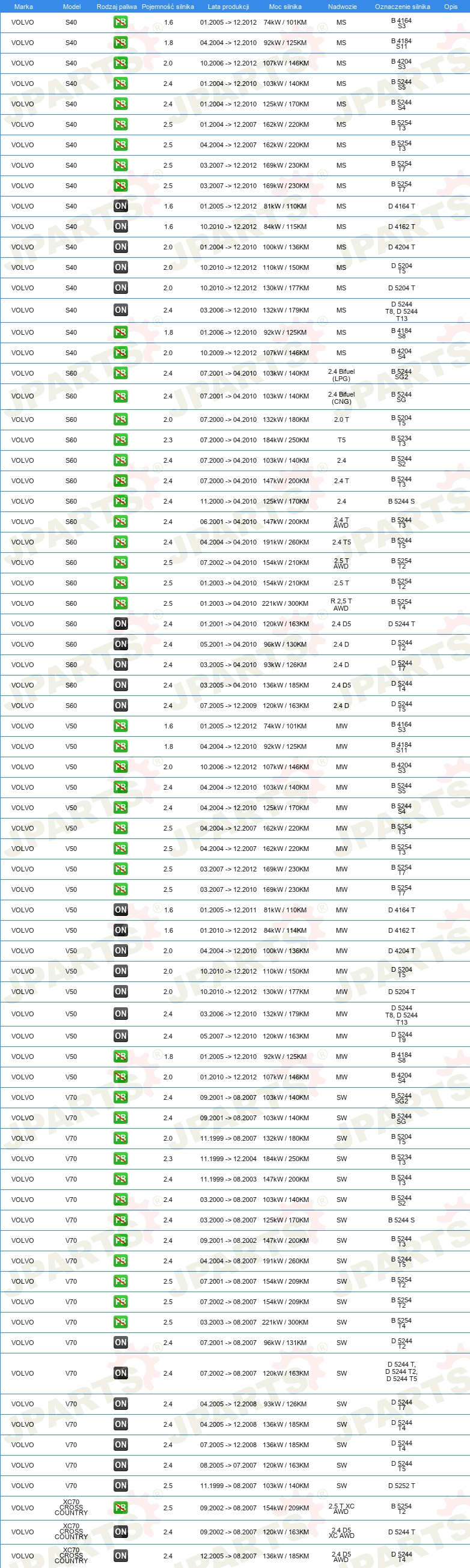
Task: Select the "12.2005 -> 08.2007" production years cell
Action: 228,1557
